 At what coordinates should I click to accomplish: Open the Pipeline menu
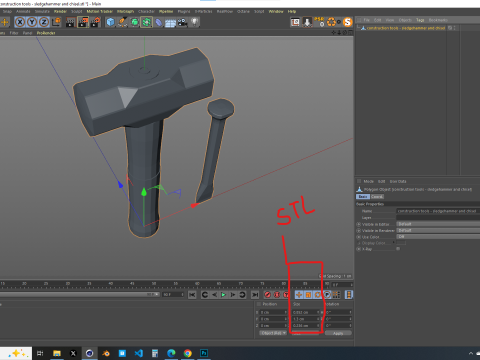166,11
